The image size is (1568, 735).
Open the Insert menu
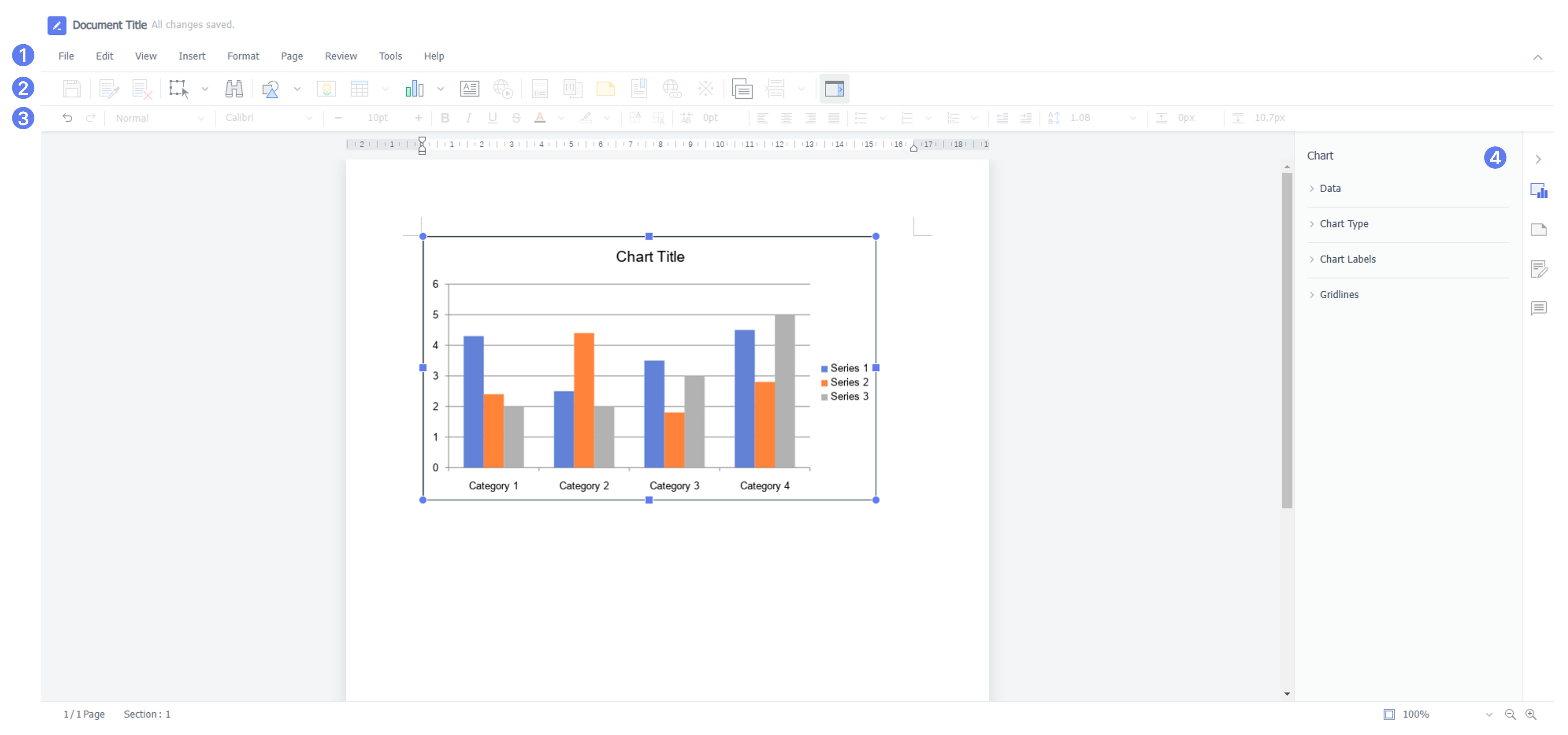pos(192,55)
